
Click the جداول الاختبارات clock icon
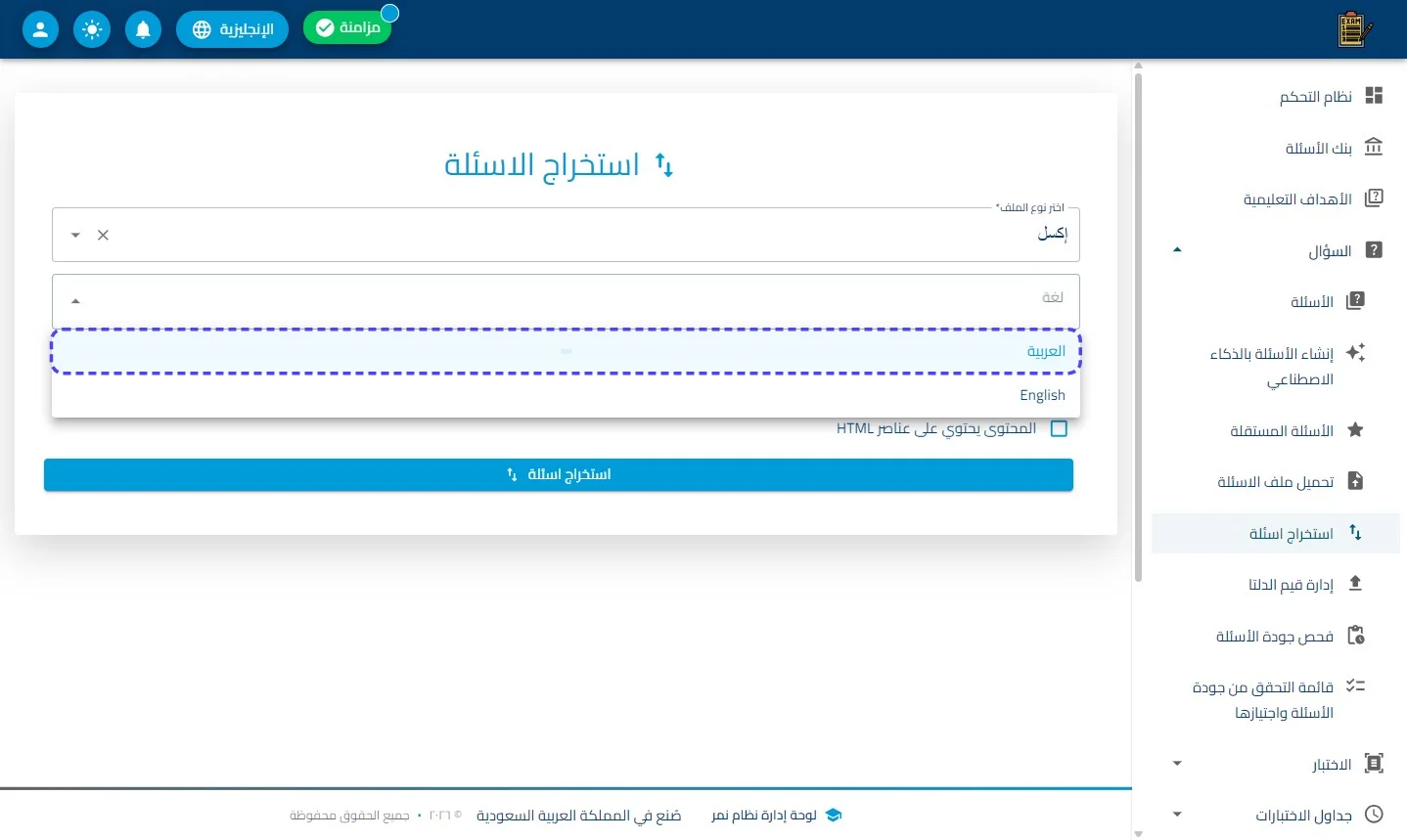point(1374,815)
